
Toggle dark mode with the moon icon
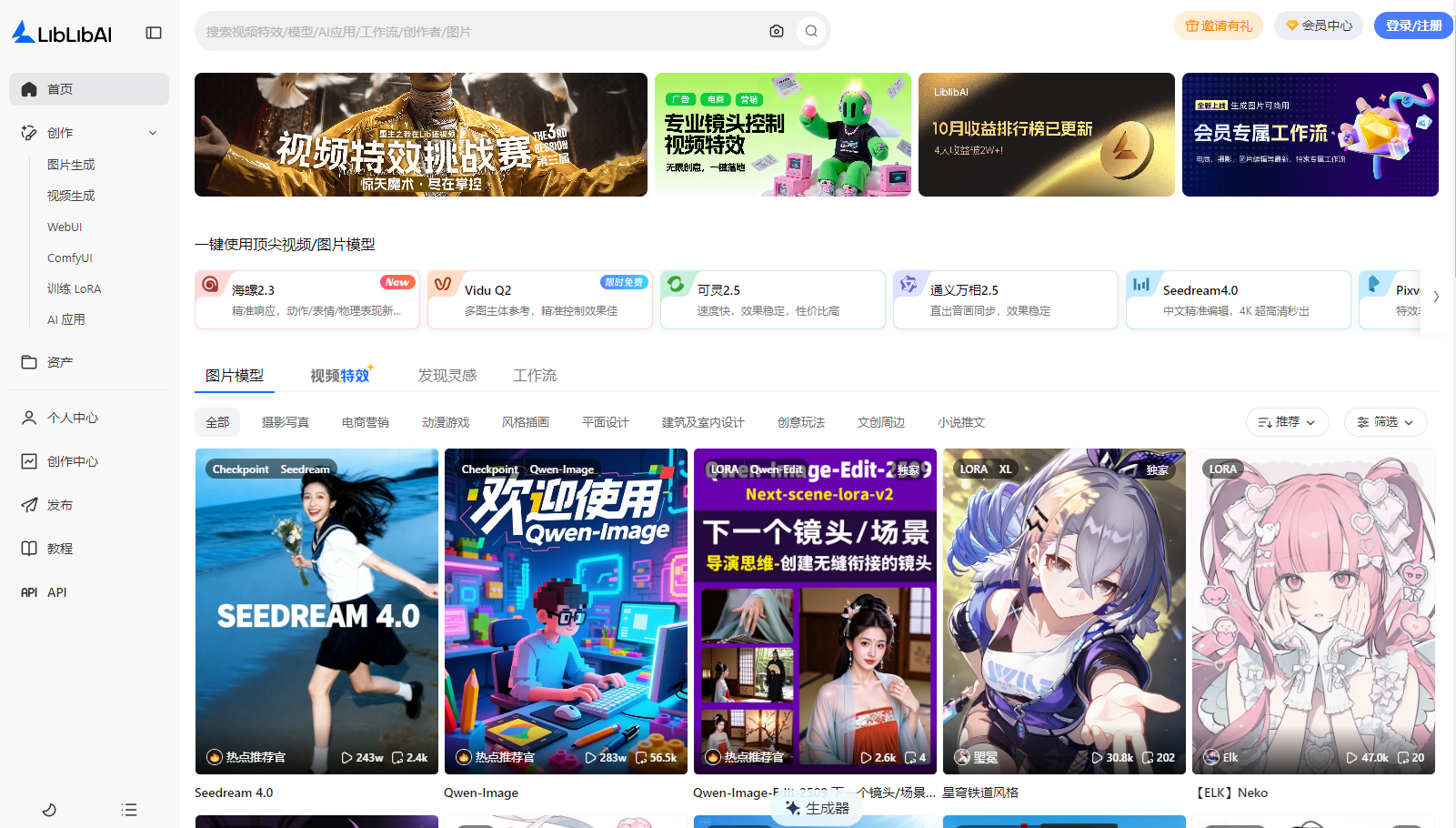coord(49,809)
